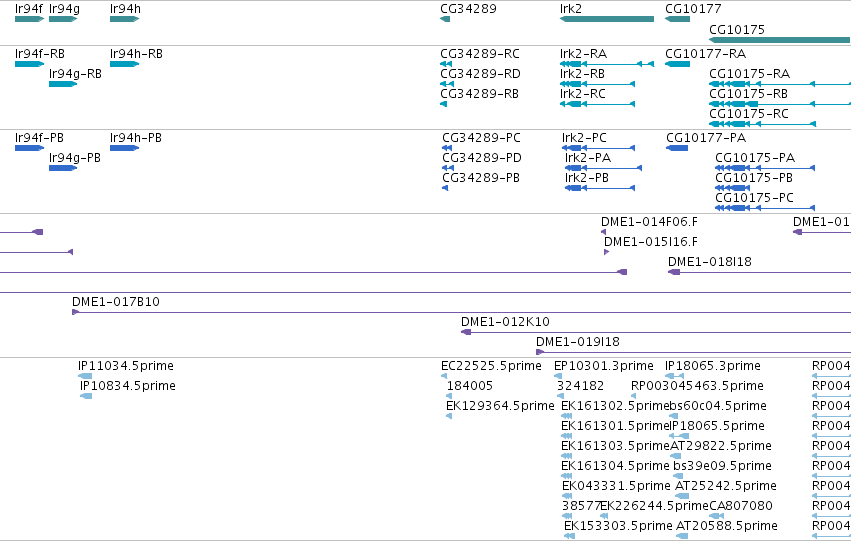Screen dimensions: 851x541
Task: Open EST IP18065.3prime
Action: tap(713, 366)
